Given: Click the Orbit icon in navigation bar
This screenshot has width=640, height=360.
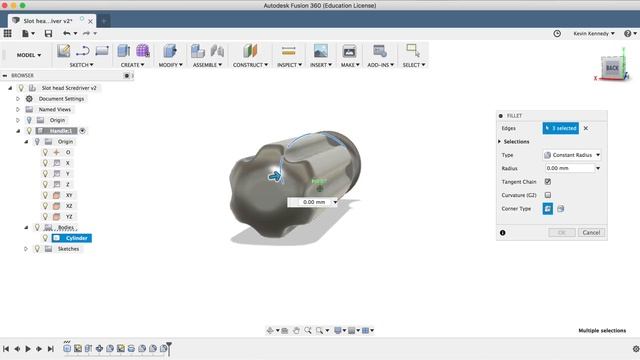Looking at the screenshot, I should click(270, 330).
